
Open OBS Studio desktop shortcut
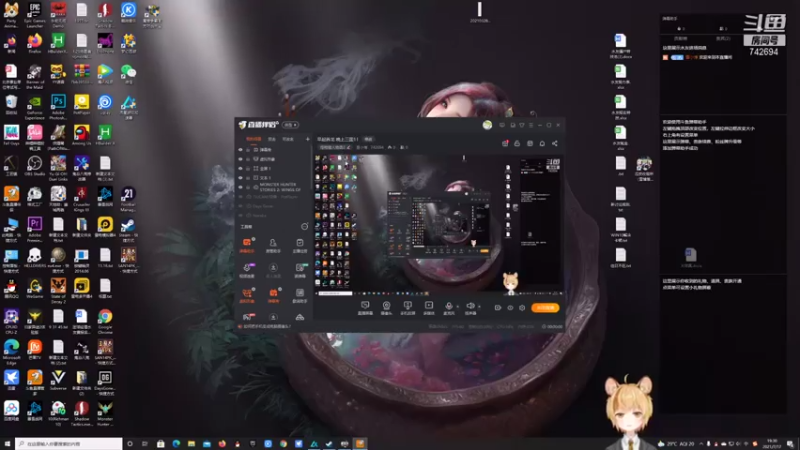pos(35,166)
